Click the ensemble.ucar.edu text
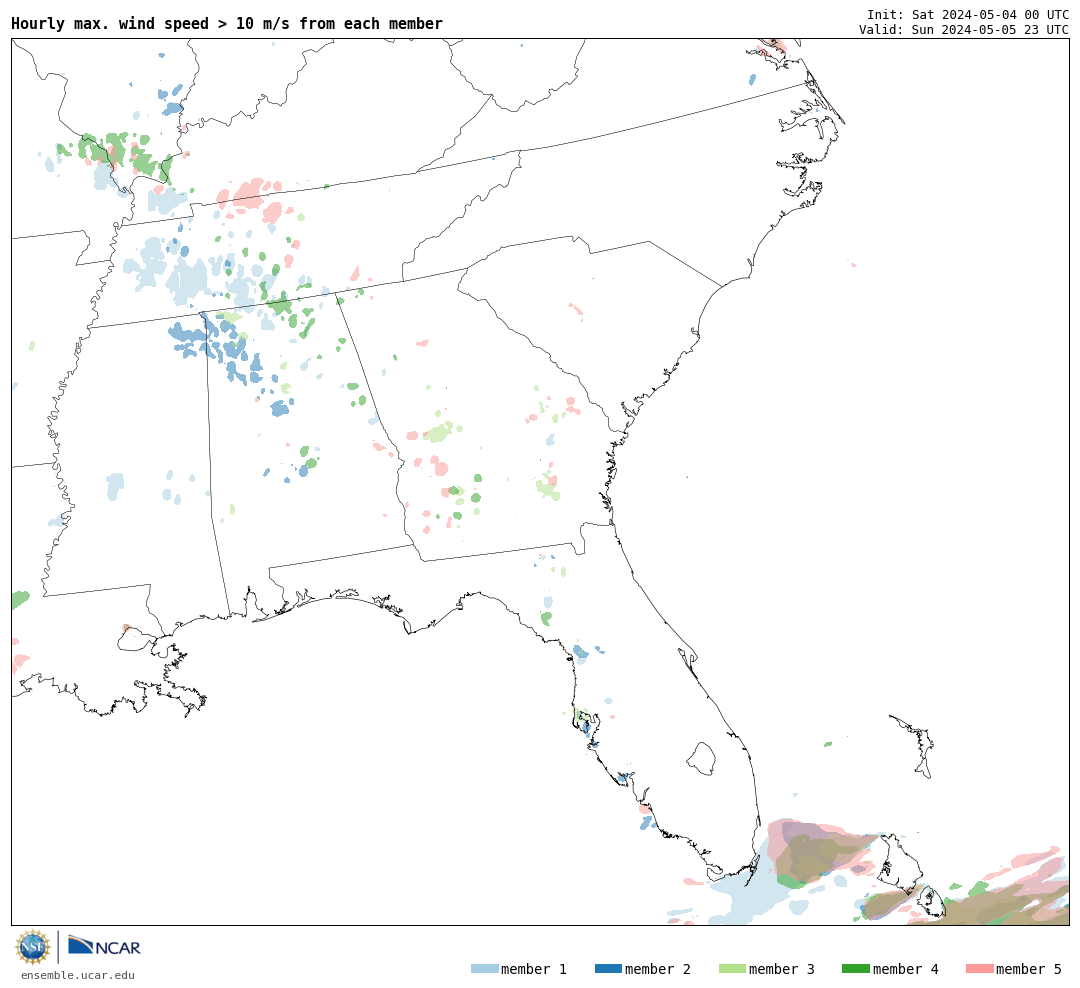Viewport: 1080px width, 988px height. [78, 975]
